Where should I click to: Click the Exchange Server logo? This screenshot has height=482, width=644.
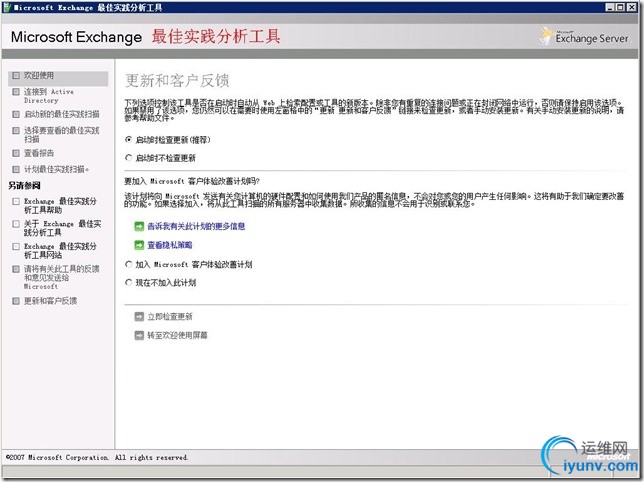(x=584, y=37)
